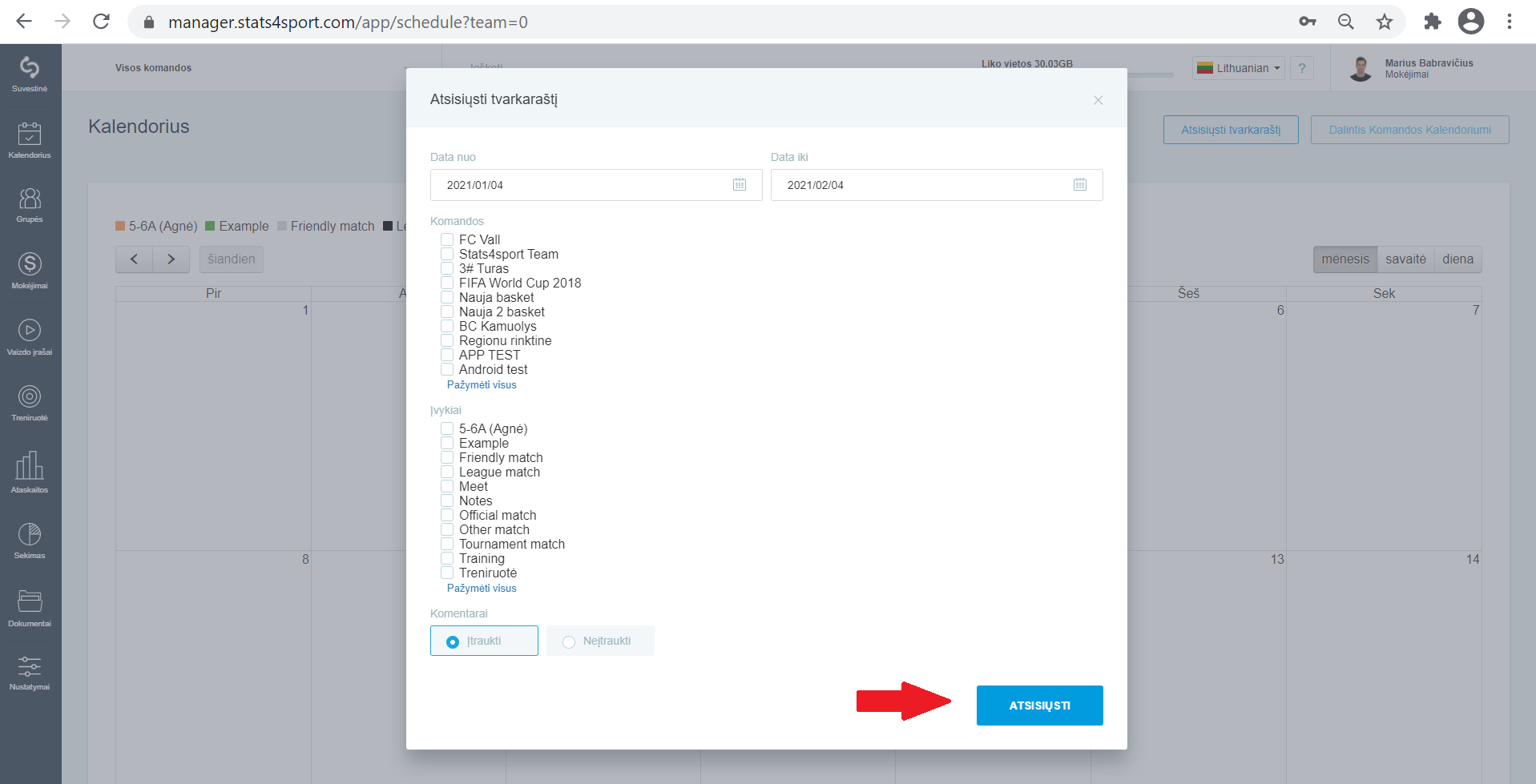Go to previous month with left arrow
Viewport: 1536px width, 784px height.
(x=134, y=259)
